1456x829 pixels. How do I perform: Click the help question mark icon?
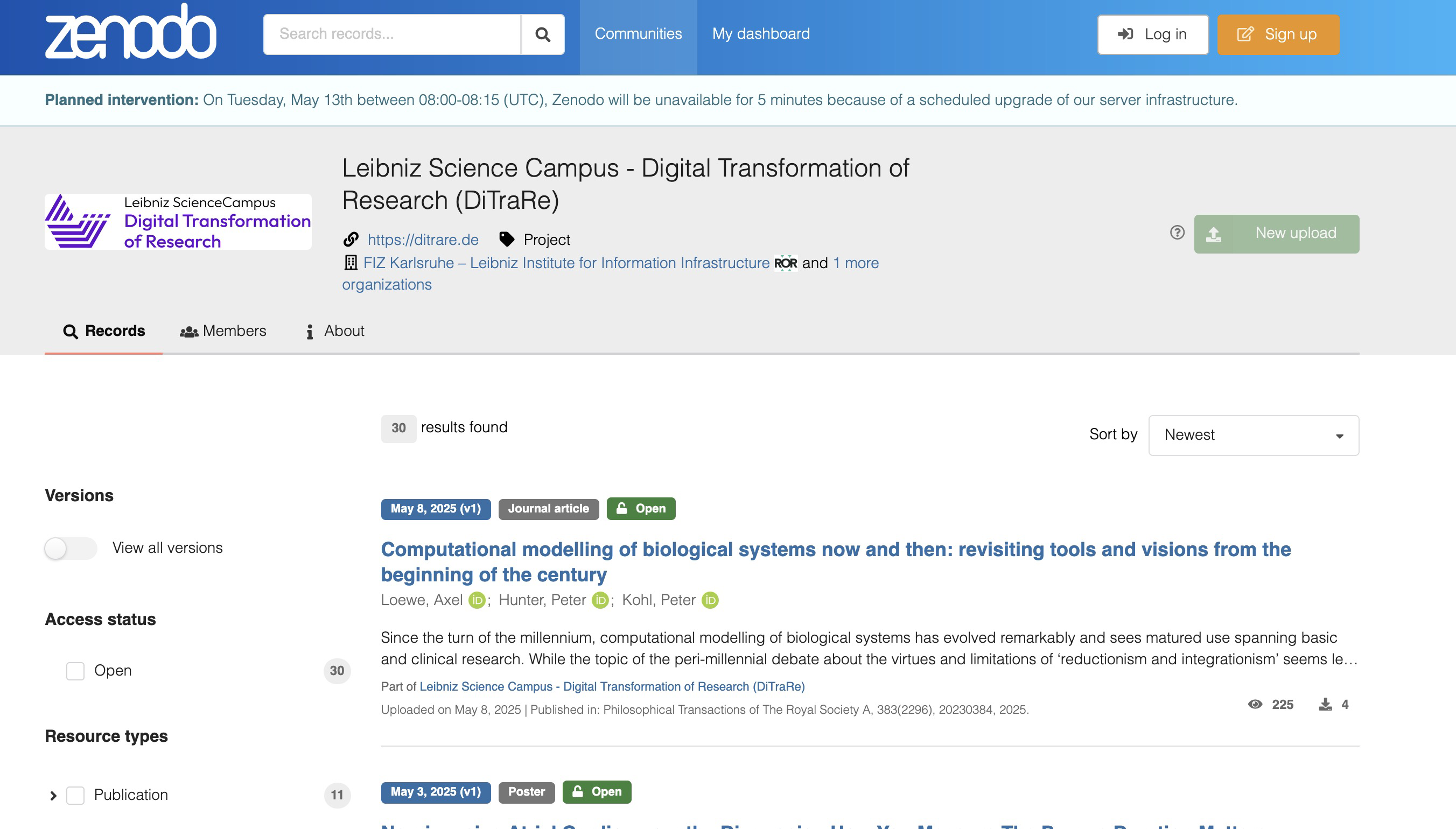click(x=1177, y=233)
